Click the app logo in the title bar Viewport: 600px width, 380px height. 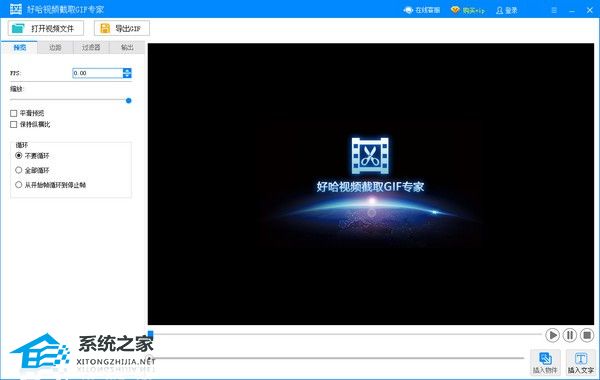pyautogui.click(x=16, y=9)
